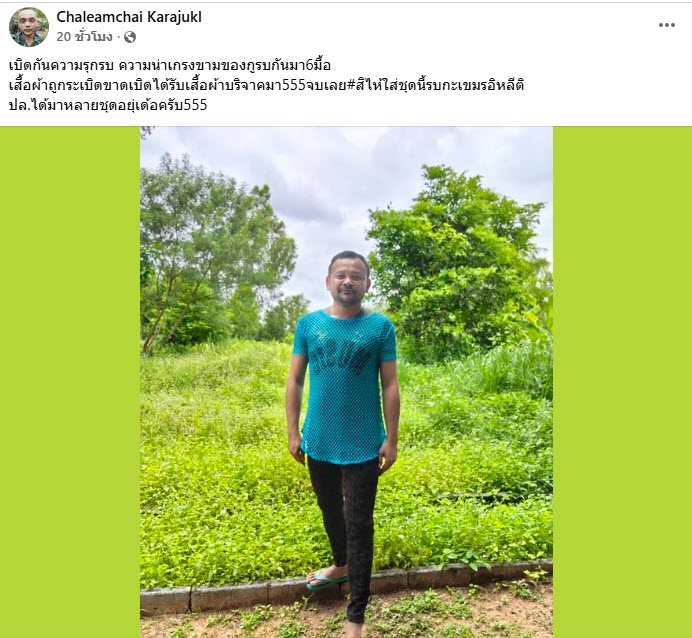Open the Chaleamchai Karajukl profile name link

click(129, 17)
